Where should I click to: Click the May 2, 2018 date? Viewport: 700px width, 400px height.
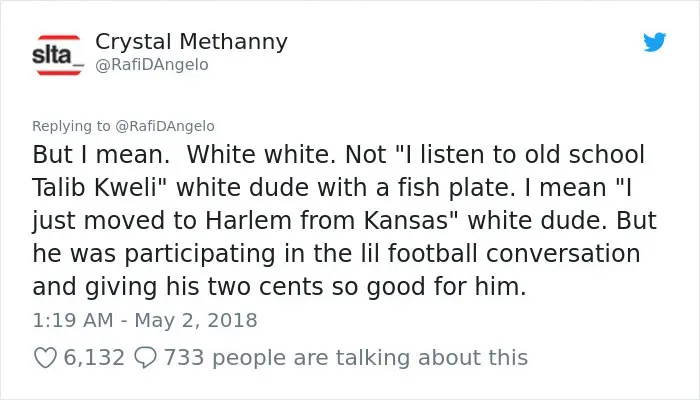[x=196, y=321]
